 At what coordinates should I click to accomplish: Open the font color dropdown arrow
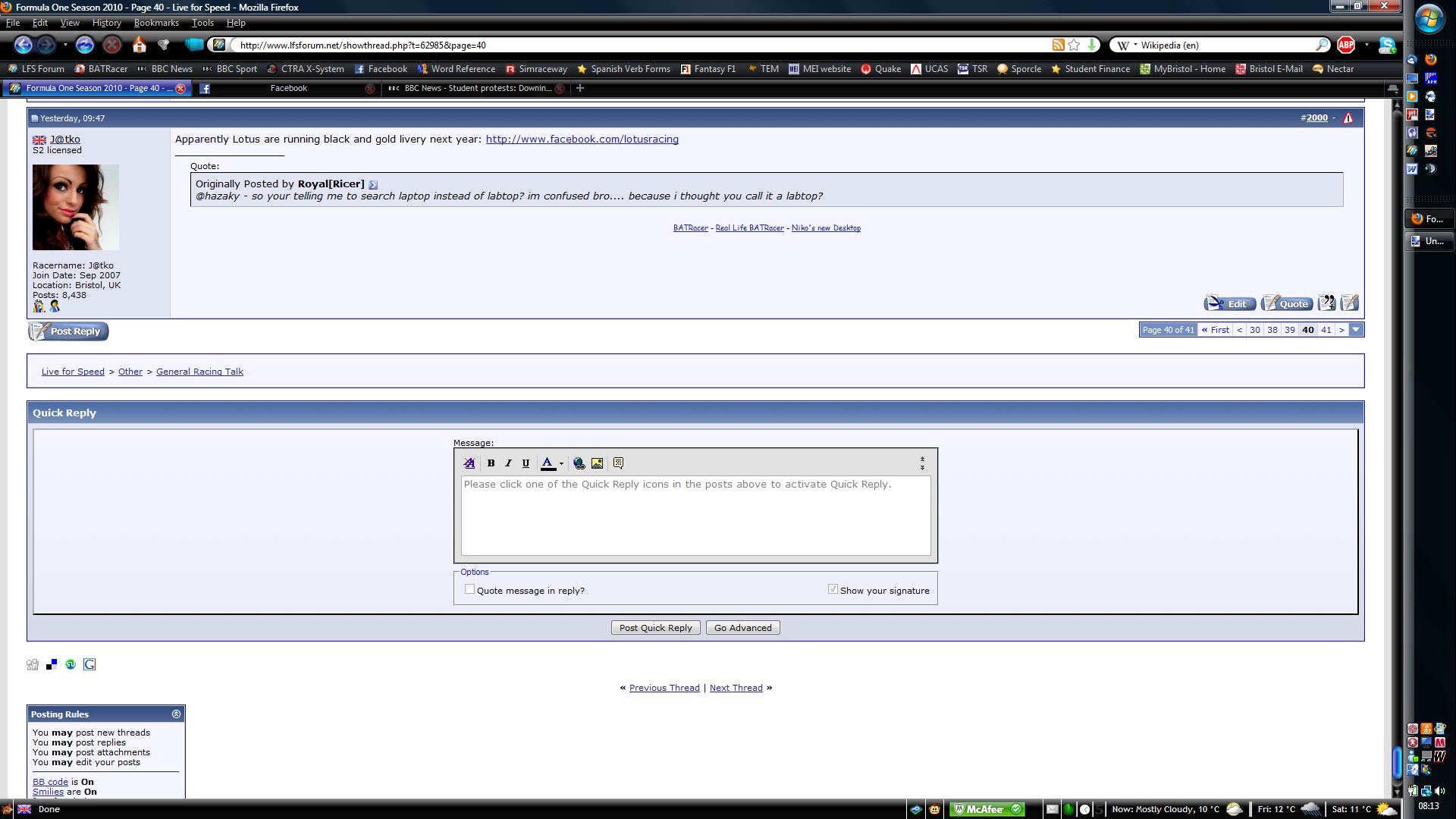click(x=561, y=464)
